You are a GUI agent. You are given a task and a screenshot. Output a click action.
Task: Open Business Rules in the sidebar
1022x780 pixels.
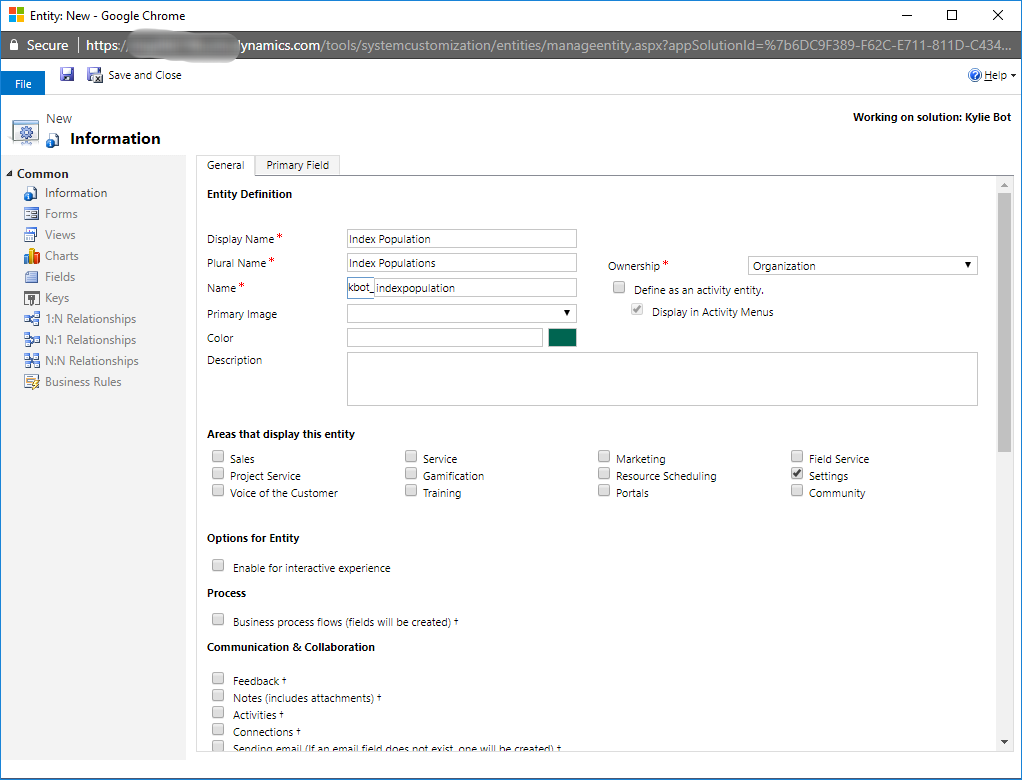click(83, 382)
